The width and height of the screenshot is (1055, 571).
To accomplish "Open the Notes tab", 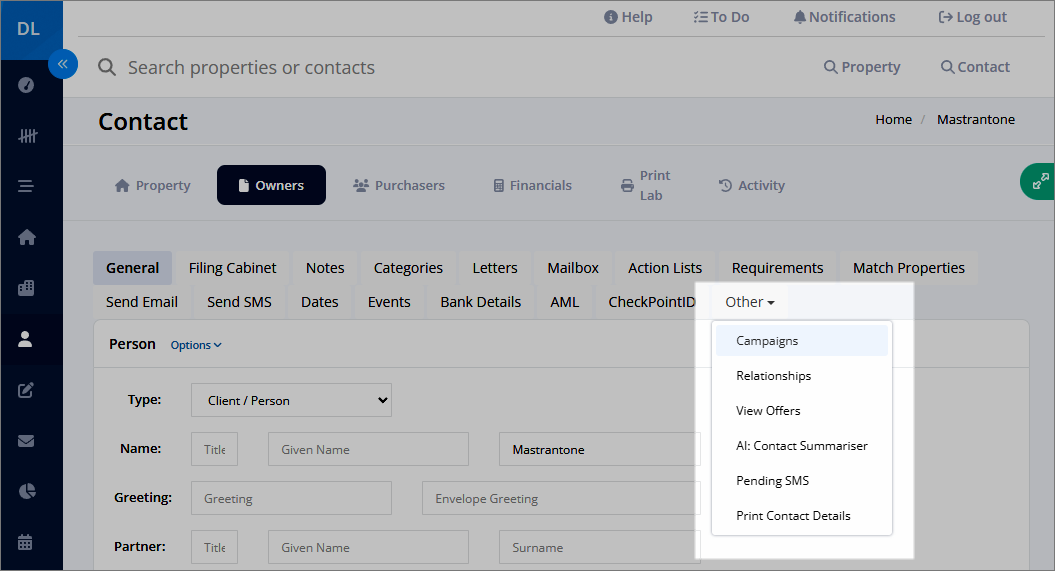I will (x=325, y=268).
